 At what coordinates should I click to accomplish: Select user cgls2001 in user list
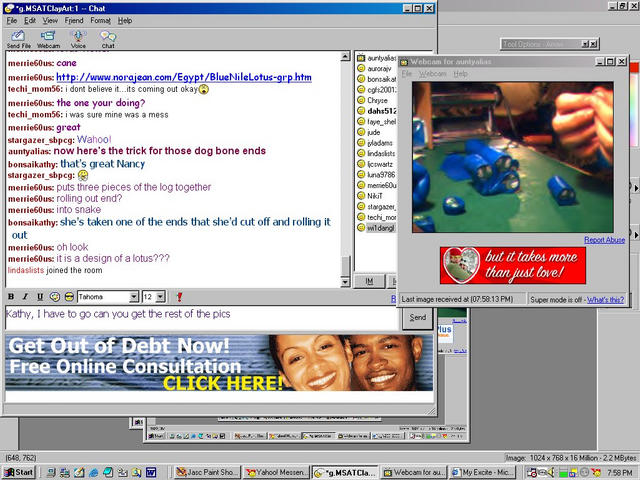coord(376,90)
